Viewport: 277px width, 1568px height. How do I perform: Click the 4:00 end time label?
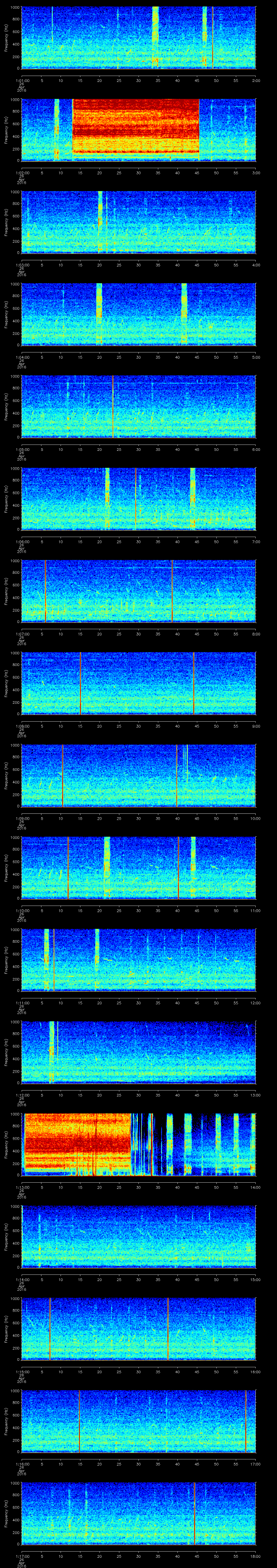(256, 265)
